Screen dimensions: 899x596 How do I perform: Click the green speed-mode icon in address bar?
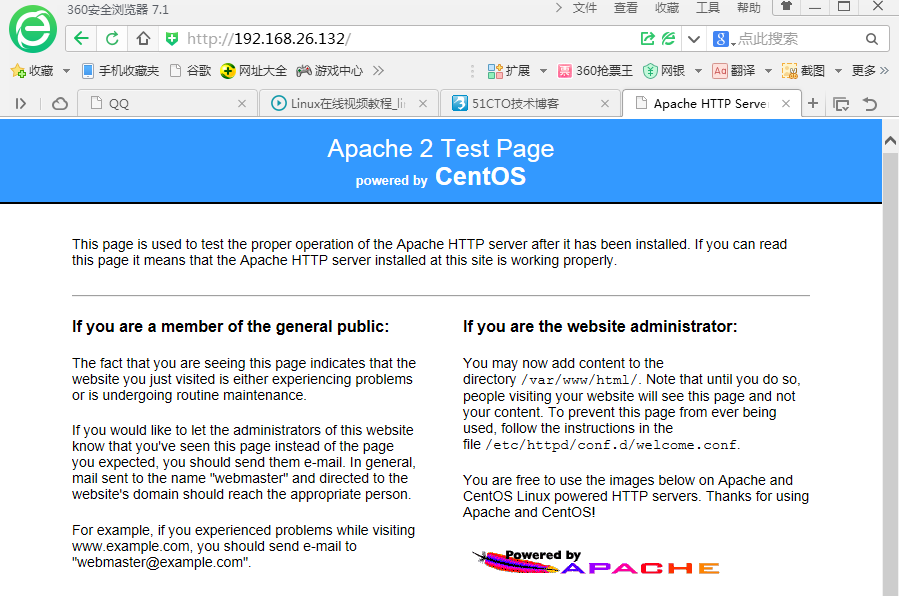[669, 38]
